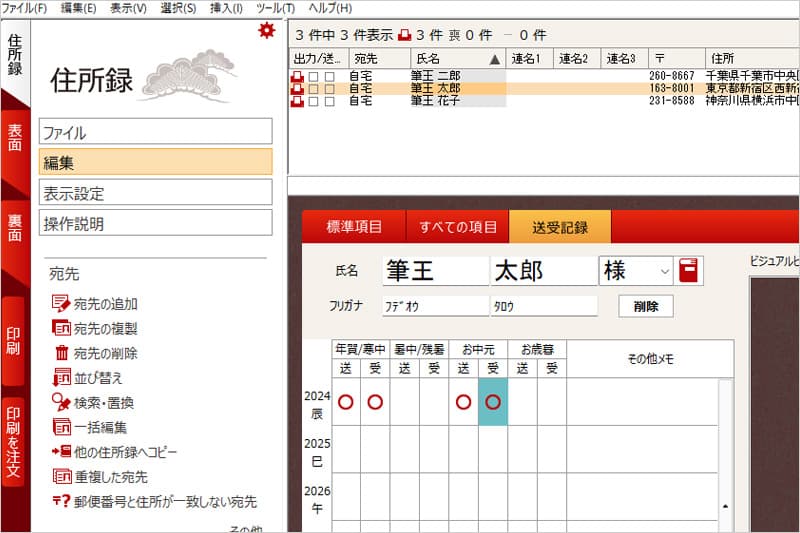Open the 選択(S) menu

click(178, 8)
